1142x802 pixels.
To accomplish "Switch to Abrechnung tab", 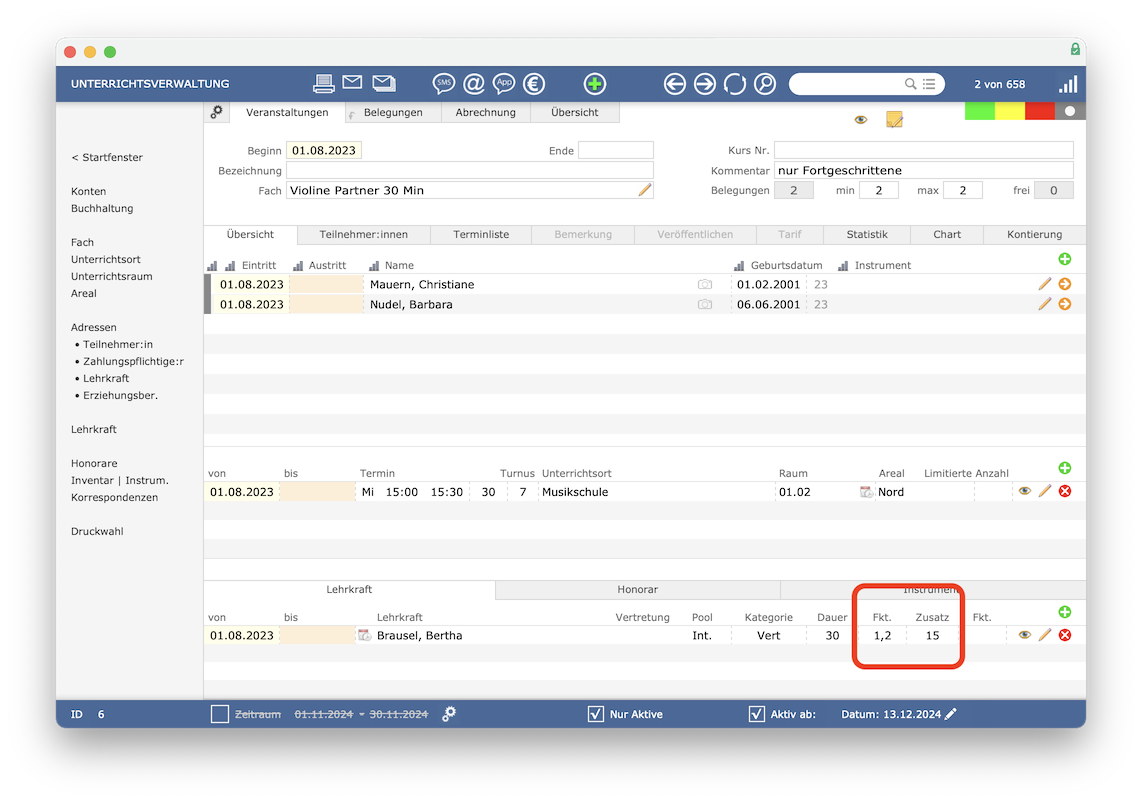I will click(486, 112).
